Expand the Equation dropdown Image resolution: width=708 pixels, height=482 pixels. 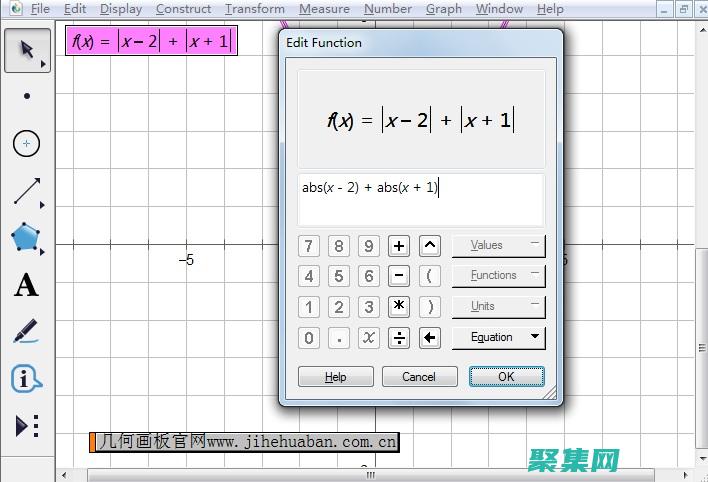498,338
